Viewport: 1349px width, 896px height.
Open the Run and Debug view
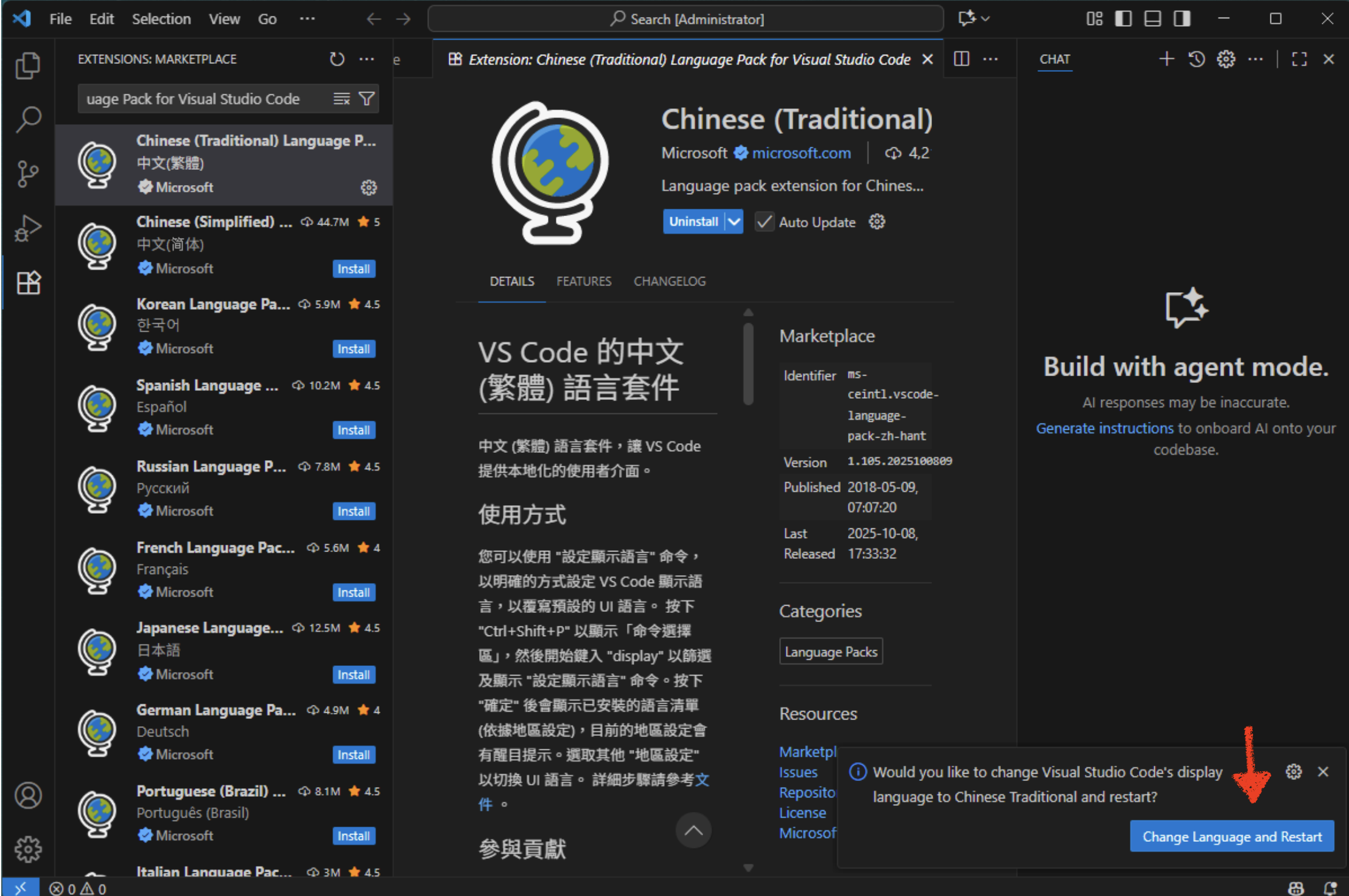pos(27,229)
